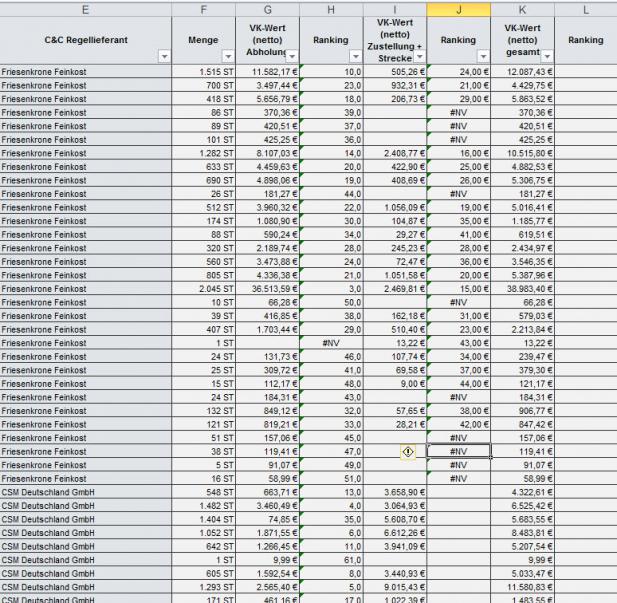This screenshot has width=617, height=603.
Task: Click cell with value 44,00 €
Action: point(459,384)
